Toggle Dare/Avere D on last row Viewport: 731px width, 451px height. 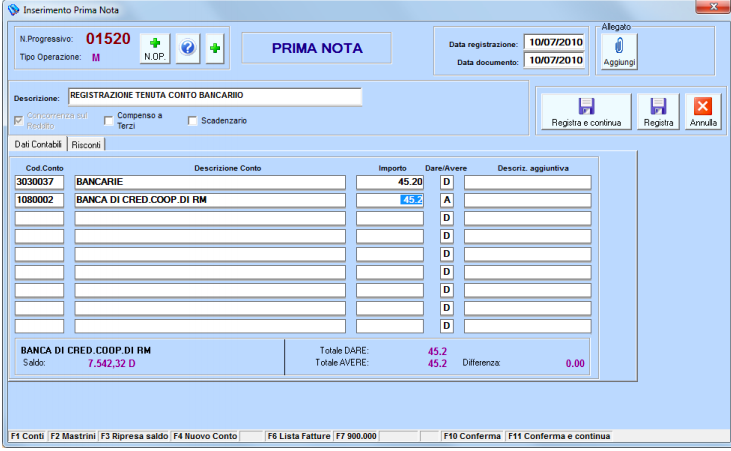pyautogui.click(x=447, y=326)
